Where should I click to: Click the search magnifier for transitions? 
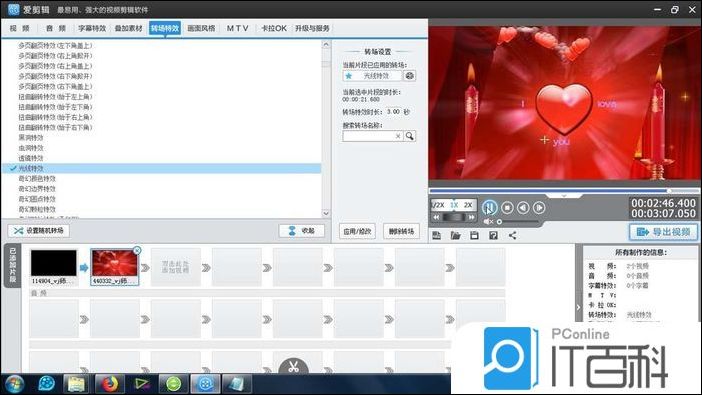click(x=409, y=136)
